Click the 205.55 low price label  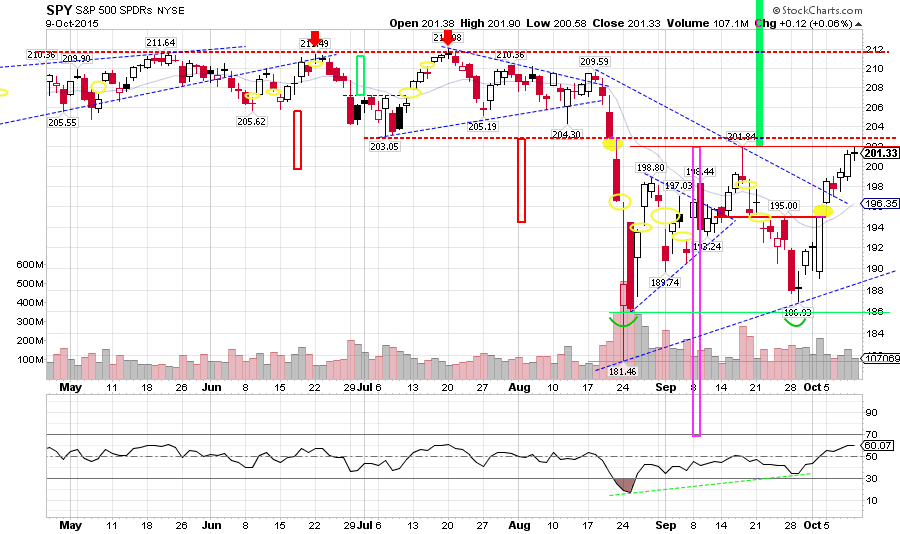pyautogui.click(x=63, y=122)
